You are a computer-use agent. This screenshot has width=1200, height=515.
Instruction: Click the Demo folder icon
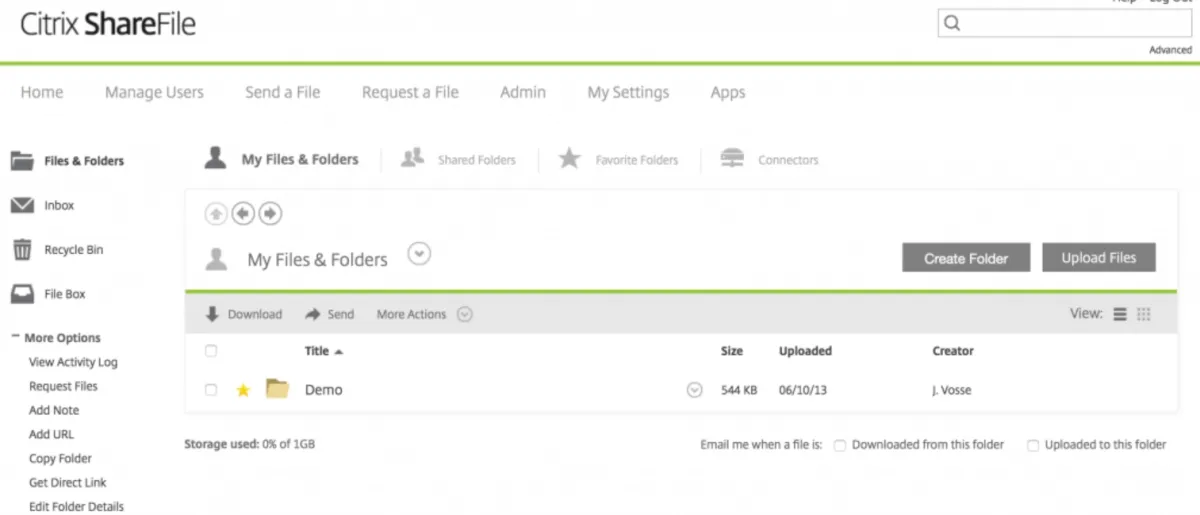point(277,389)
